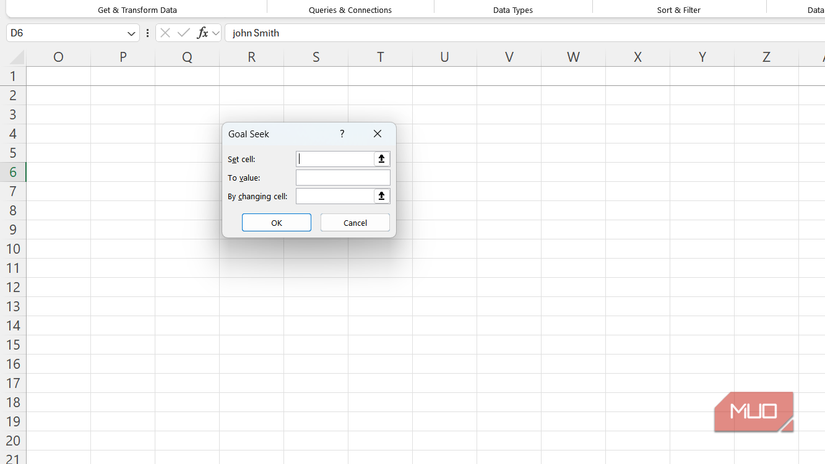The width and height of the screenshot is (825, 464).
Task: Select row 16 header
Action: 13,364
